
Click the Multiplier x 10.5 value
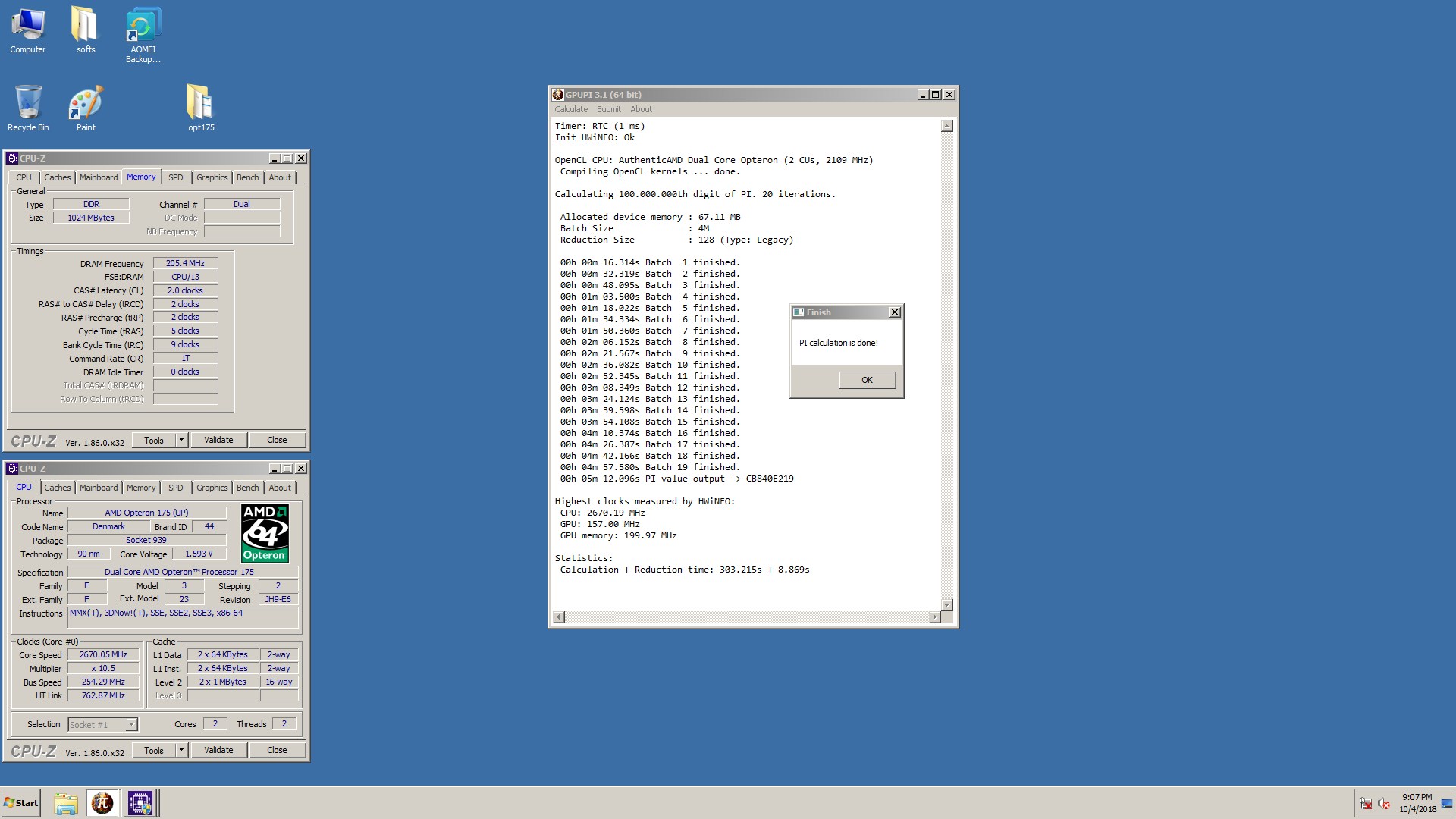tap(103, 668)
